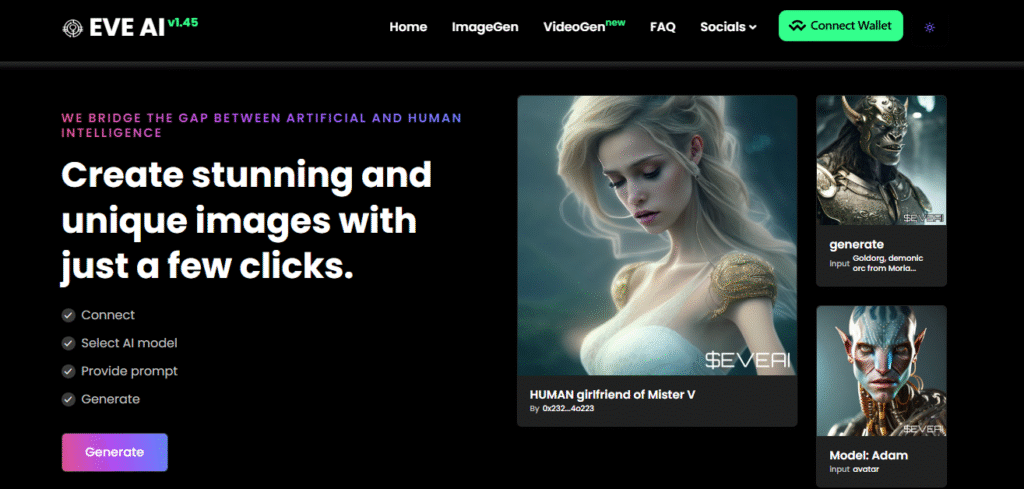Open the Goldorg demonic orc thumbnail
The width and height of the screenshot is (1024, 489).
(x=881, y=160)
